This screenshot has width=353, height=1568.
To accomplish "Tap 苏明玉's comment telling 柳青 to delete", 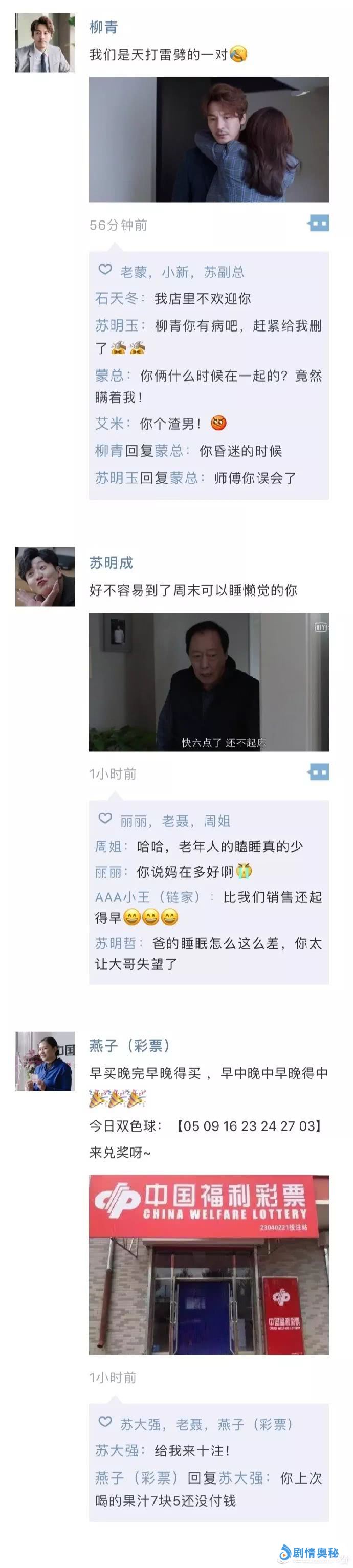I will point(209,337).
